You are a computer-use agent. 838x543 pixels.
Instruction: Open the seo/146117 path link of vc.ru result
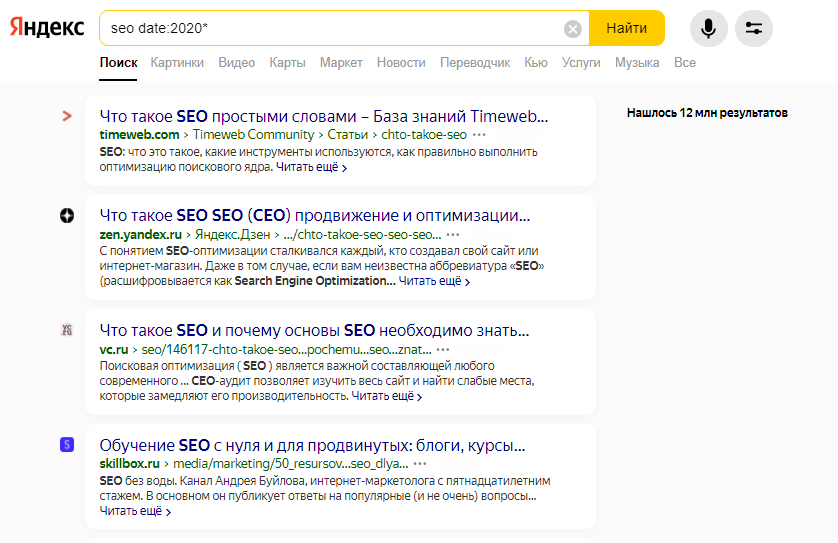click(x=286, y=350)
